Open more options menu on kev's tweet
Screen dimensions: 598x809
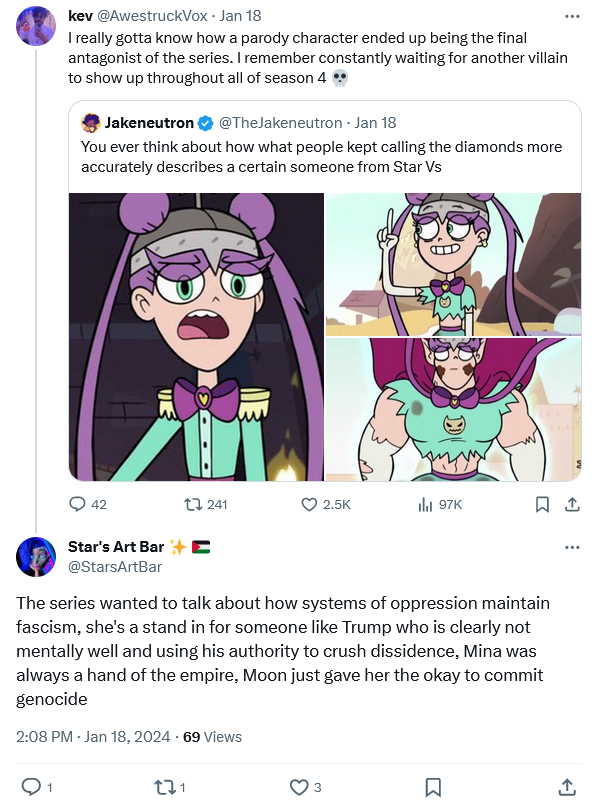pos(572,17)
